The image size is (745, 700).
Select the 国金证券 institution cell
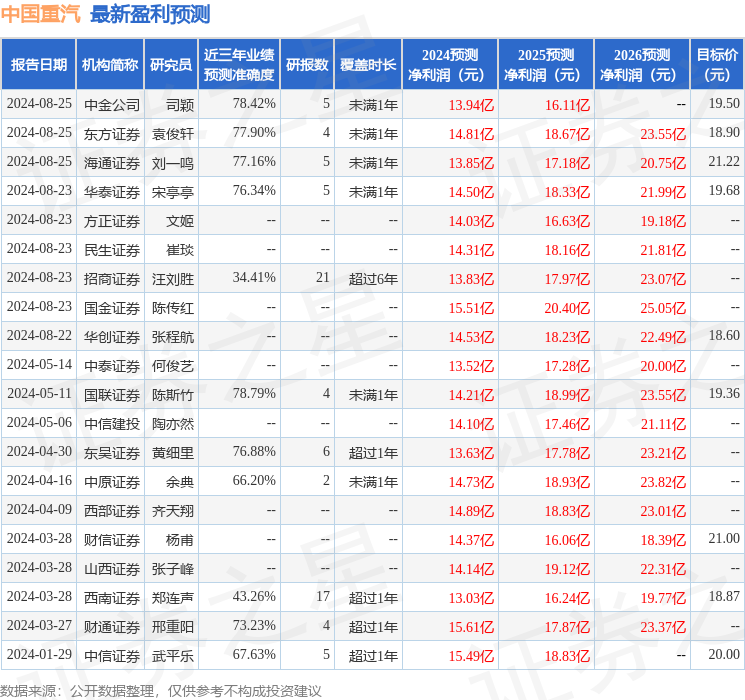point(112,308)
